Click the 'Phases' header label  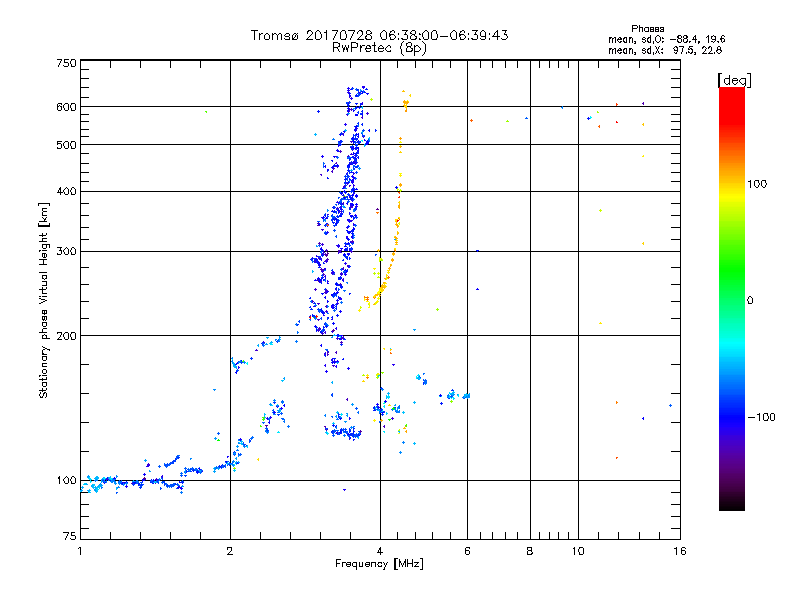[647, 29]
